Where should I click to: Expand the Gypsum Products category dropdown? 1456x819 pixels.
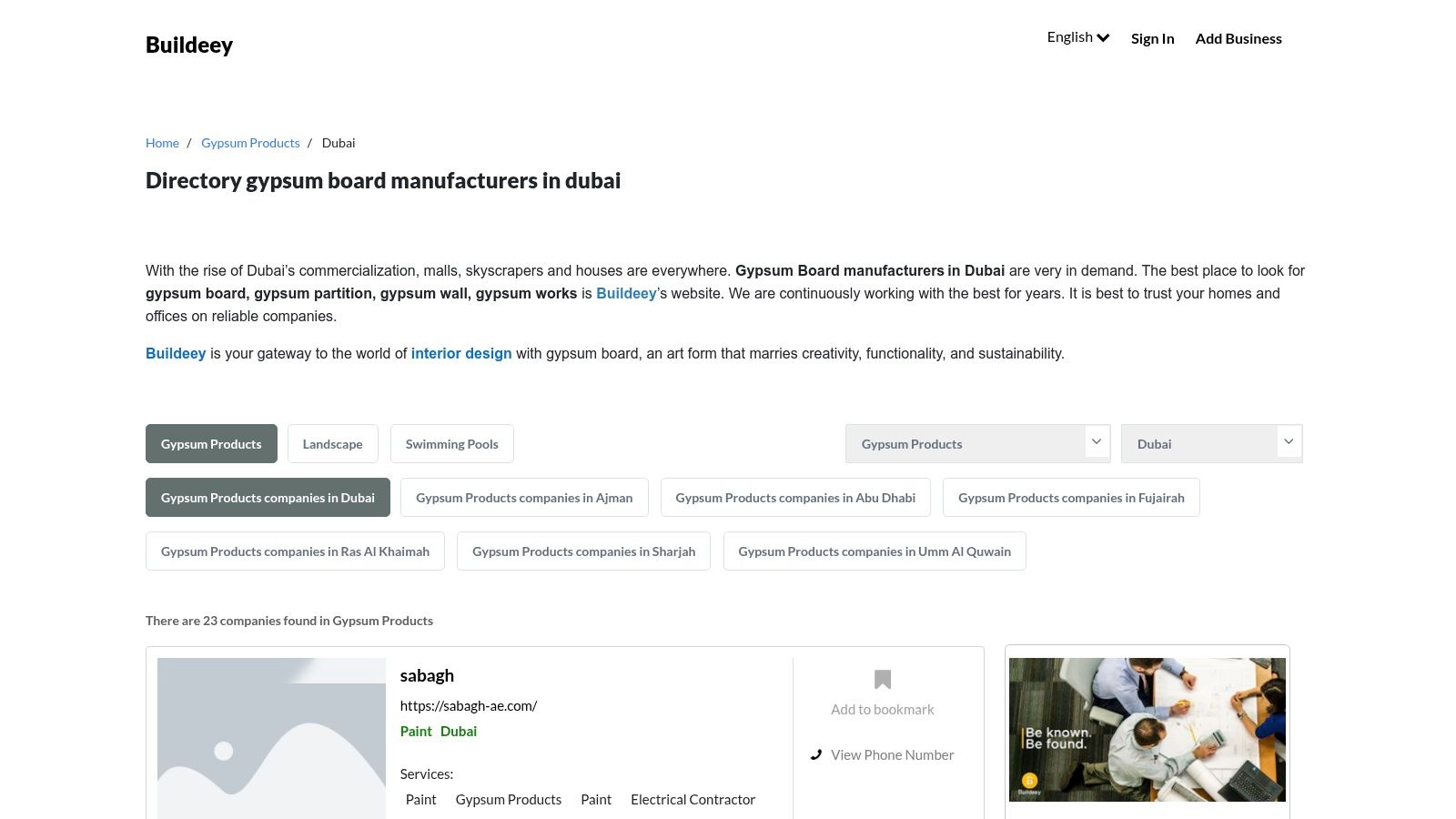[x=978, y=443]
